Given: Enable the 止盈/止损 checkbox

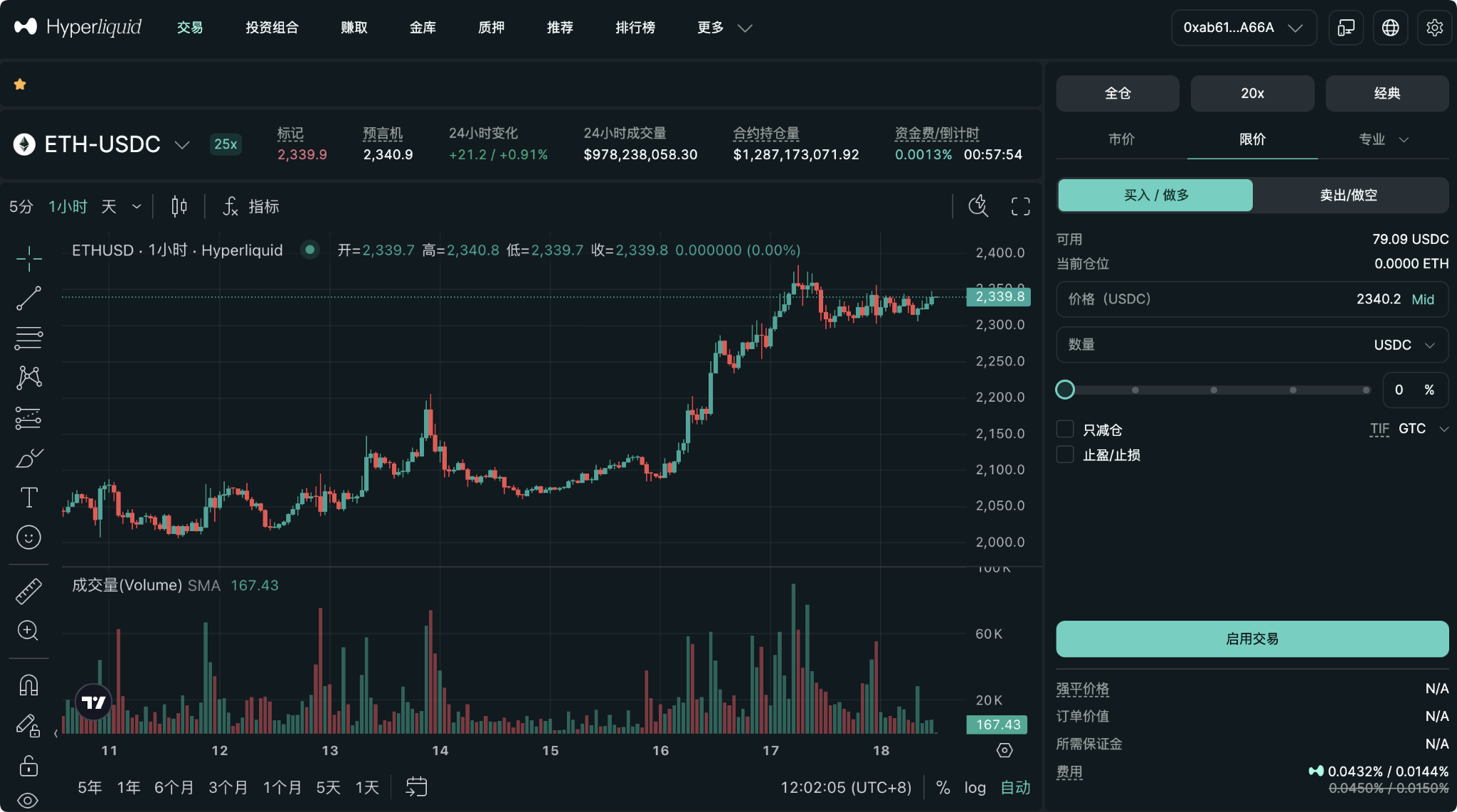Looking at the screenshot, I should pos(1065,454).
